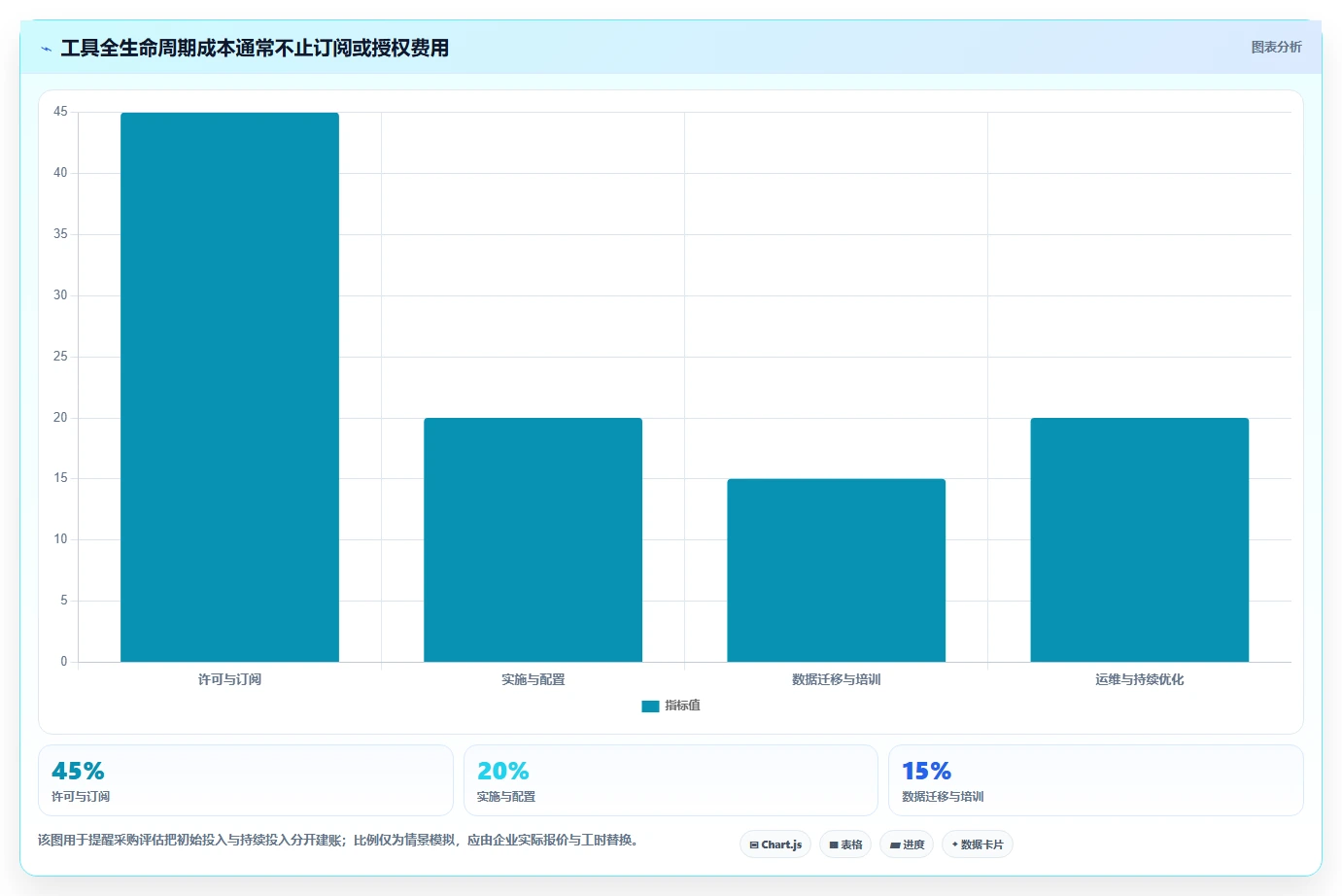
Task: Click the y-axis value 30
Action: [60, 295]
